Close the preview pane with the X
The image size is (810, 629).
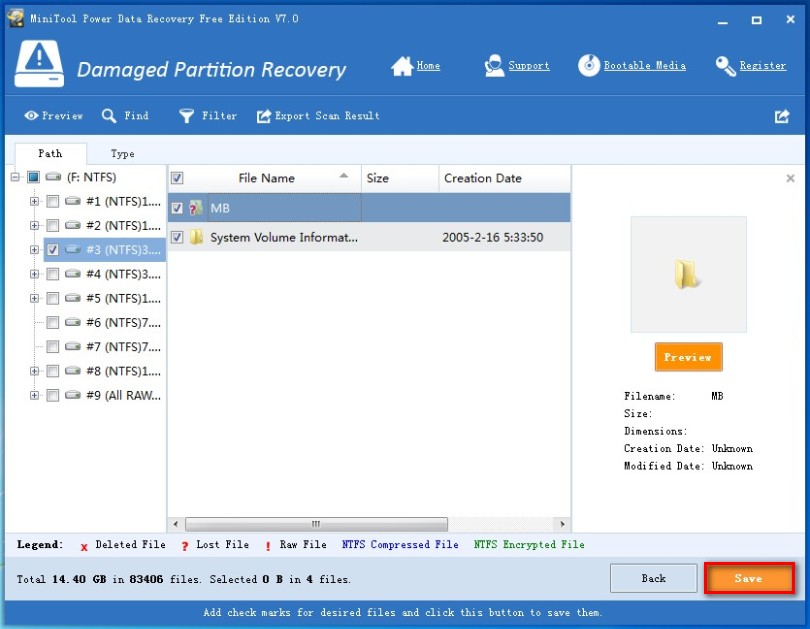click(x=790, y=178)
